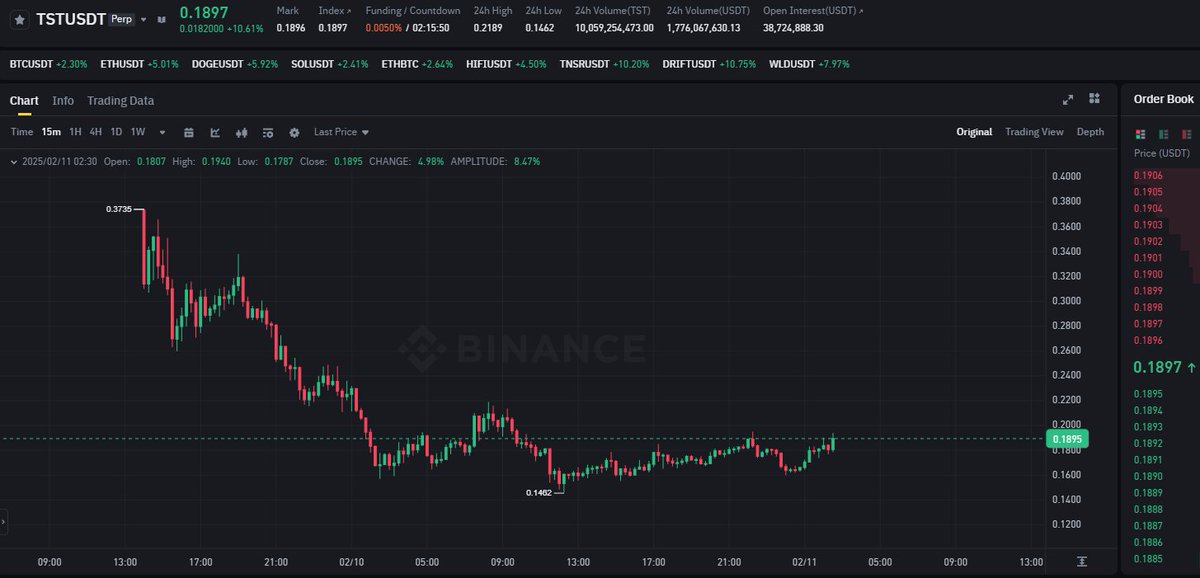Image resolution: width=1200 pixels, height=578 pixels.
Task: Switch chart to Original view
Action: pos(974,132)
